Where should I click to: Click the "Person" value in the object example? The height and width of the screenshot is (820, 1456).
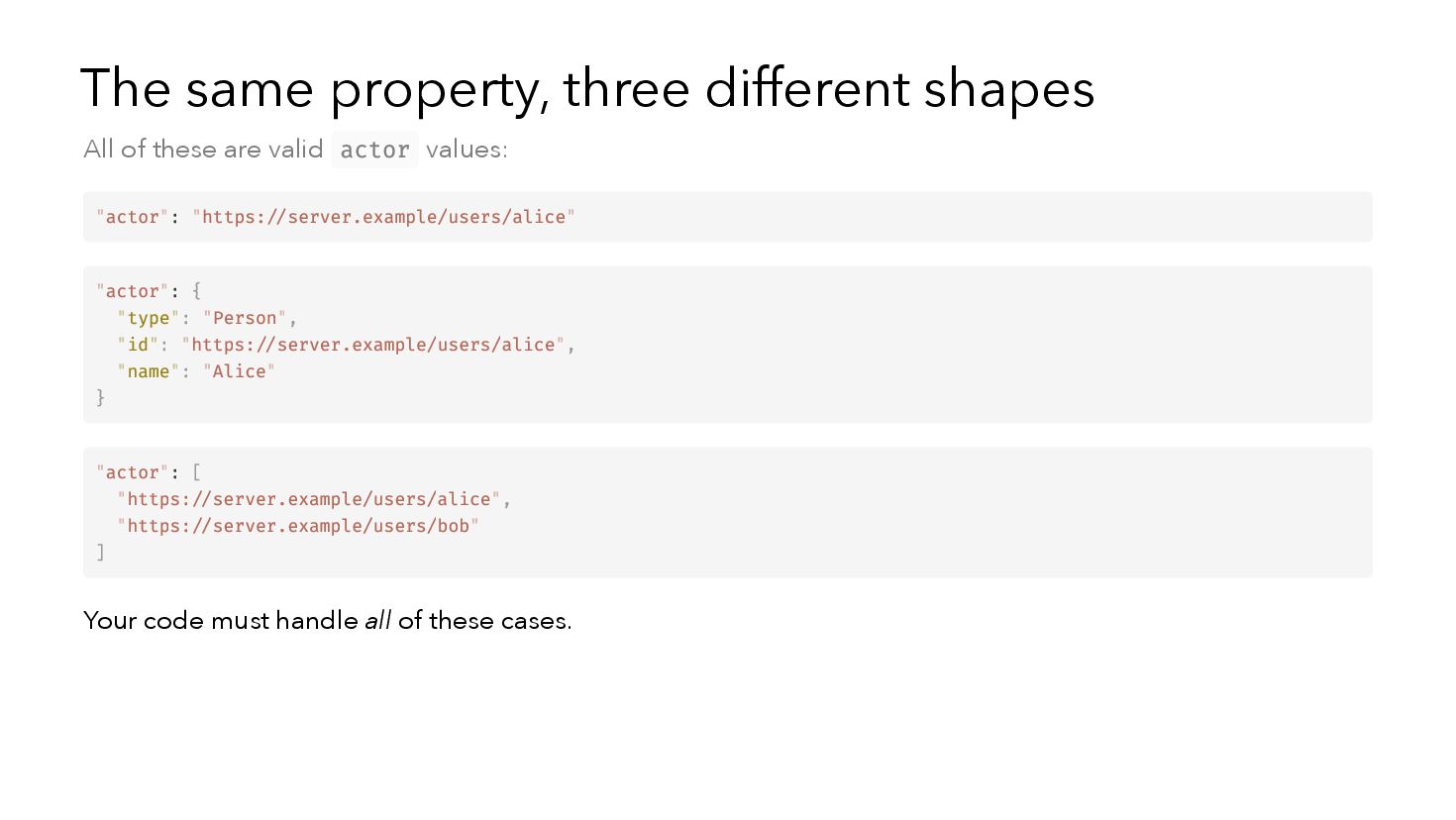point(245,318)
